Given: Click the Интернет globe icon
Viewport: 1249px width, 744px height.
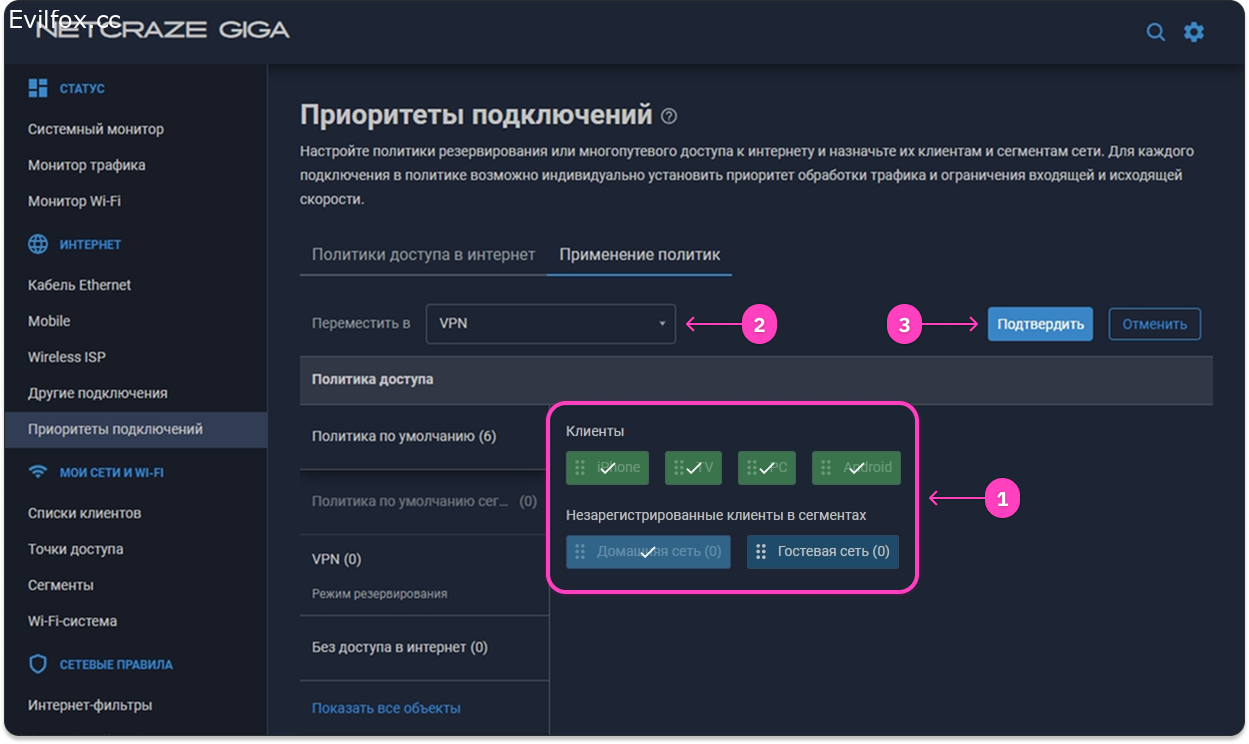Looking at the screenshot, I should 38,244.
